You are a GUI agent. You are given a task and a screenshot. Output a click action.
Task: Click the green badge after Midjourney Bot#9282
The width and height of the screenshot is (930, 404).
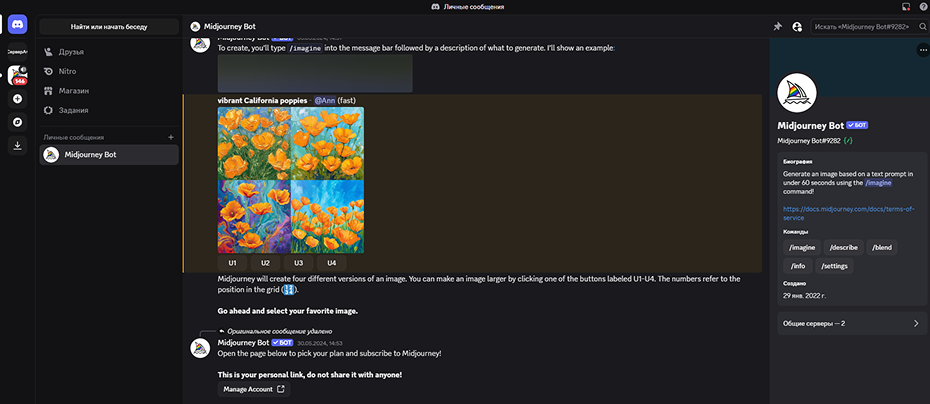tap(848, 141)
